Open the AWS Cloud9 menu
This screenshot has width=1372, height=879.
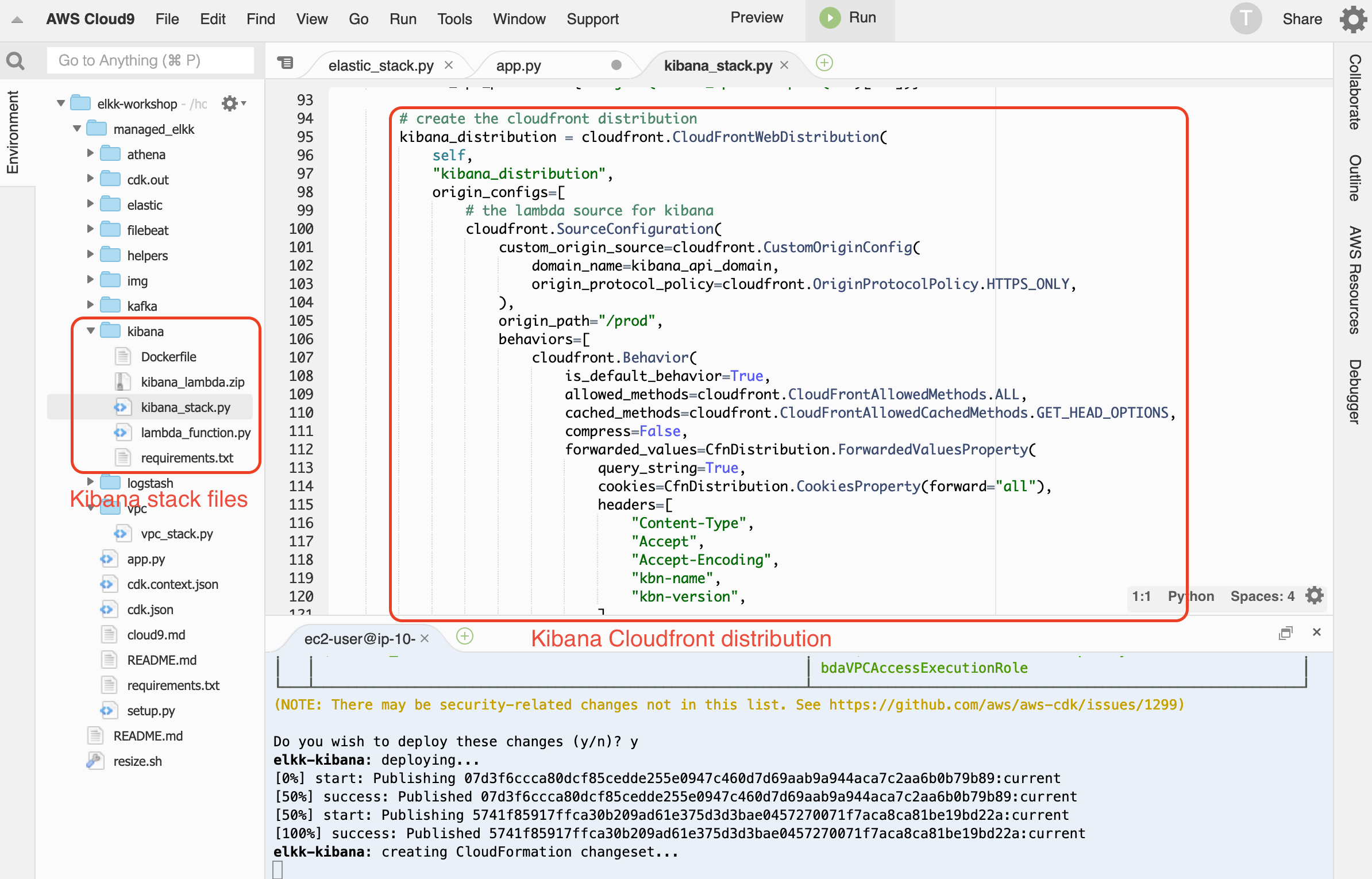90,19
